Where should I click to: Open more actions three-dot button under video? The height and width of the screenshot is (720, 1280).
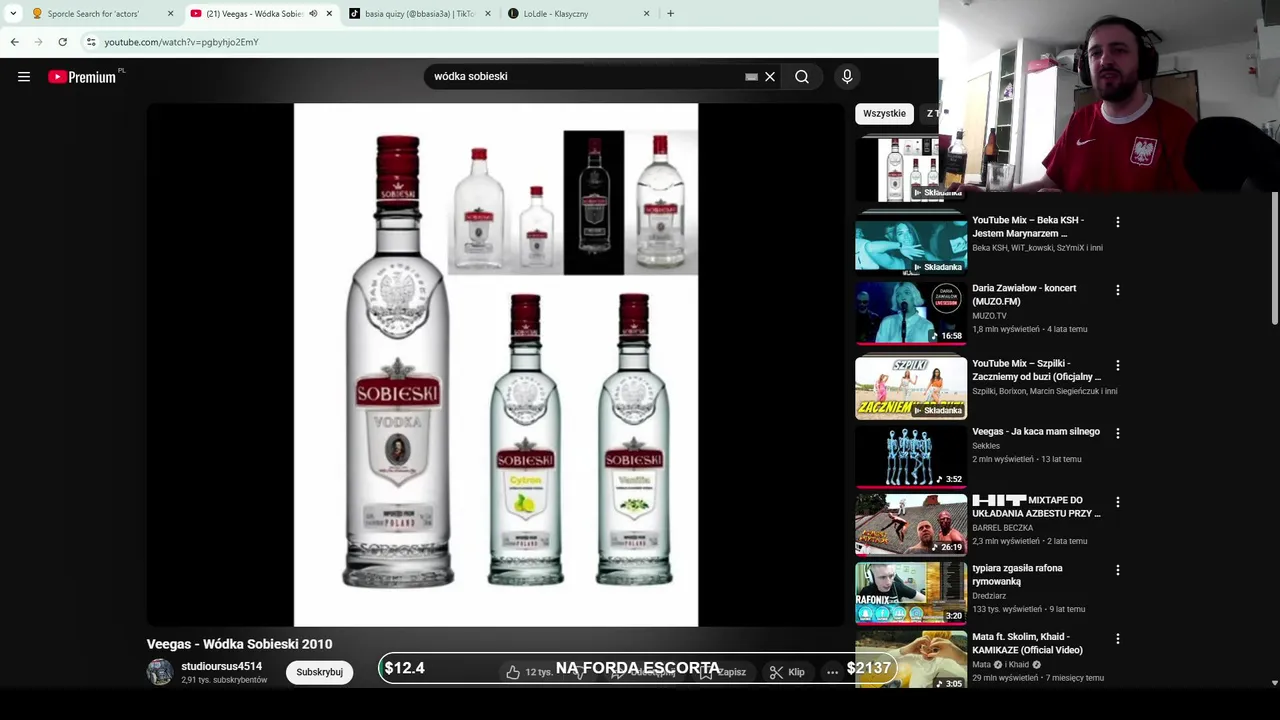[832, 672]
